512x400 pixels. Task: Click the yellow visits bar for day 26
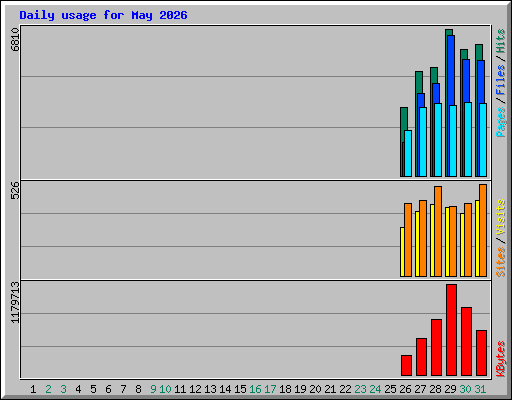pos(402,252)
